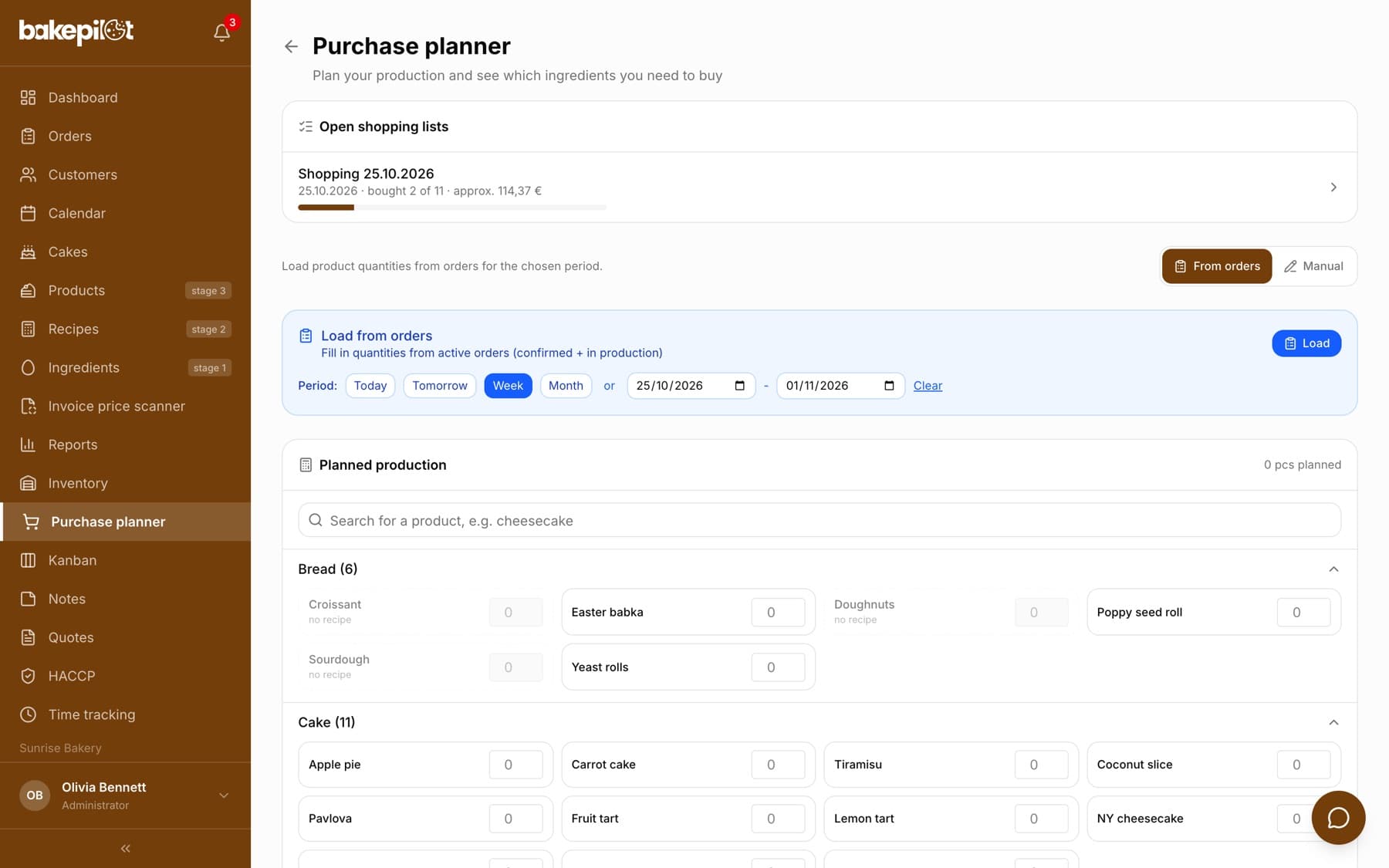Click the Inventory icon in sidebar
This screenshot has width=1389, height=868.
[28, 483]
